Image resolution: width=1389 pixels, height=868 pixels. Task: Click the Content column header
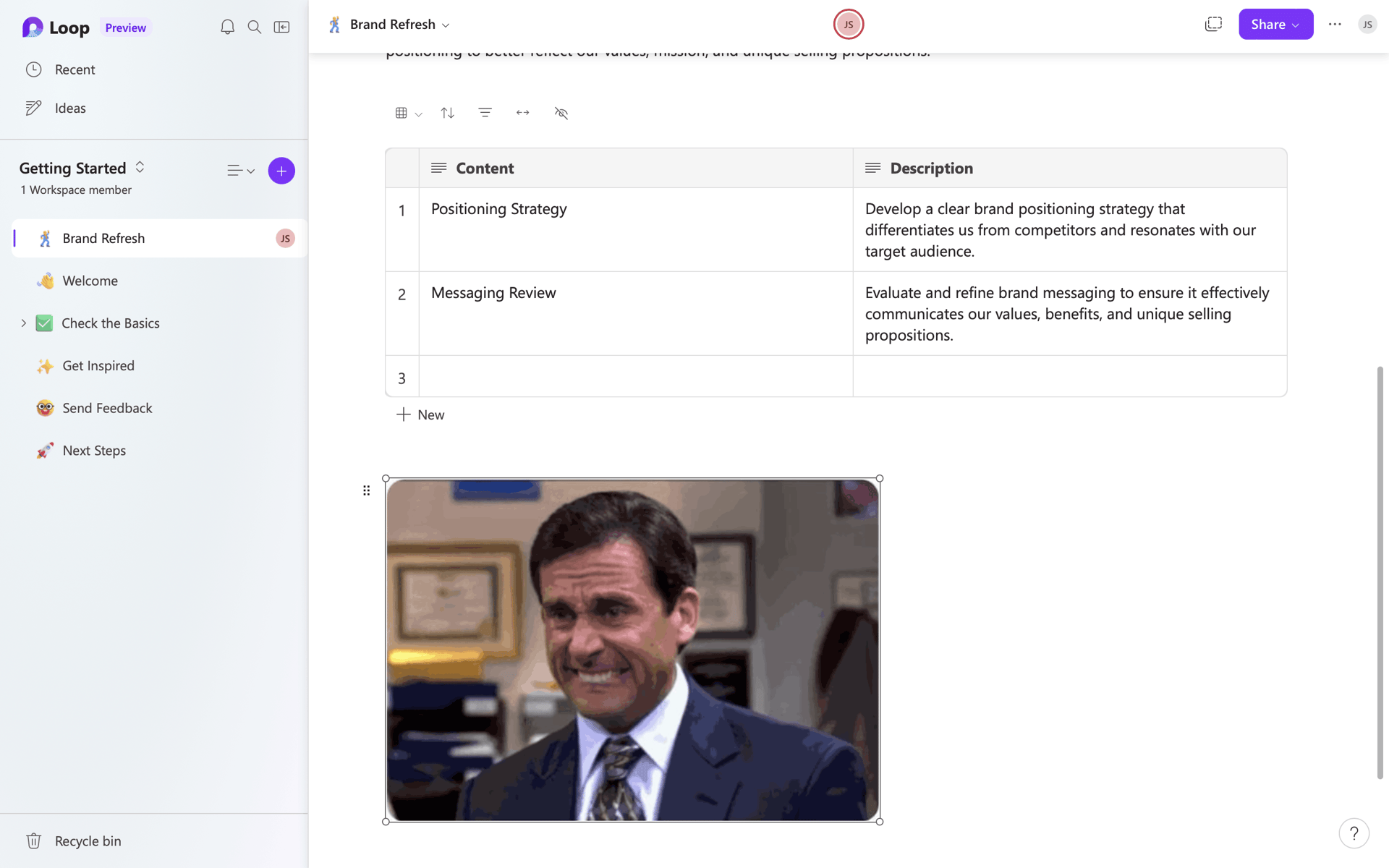click(x=636, y=168)
